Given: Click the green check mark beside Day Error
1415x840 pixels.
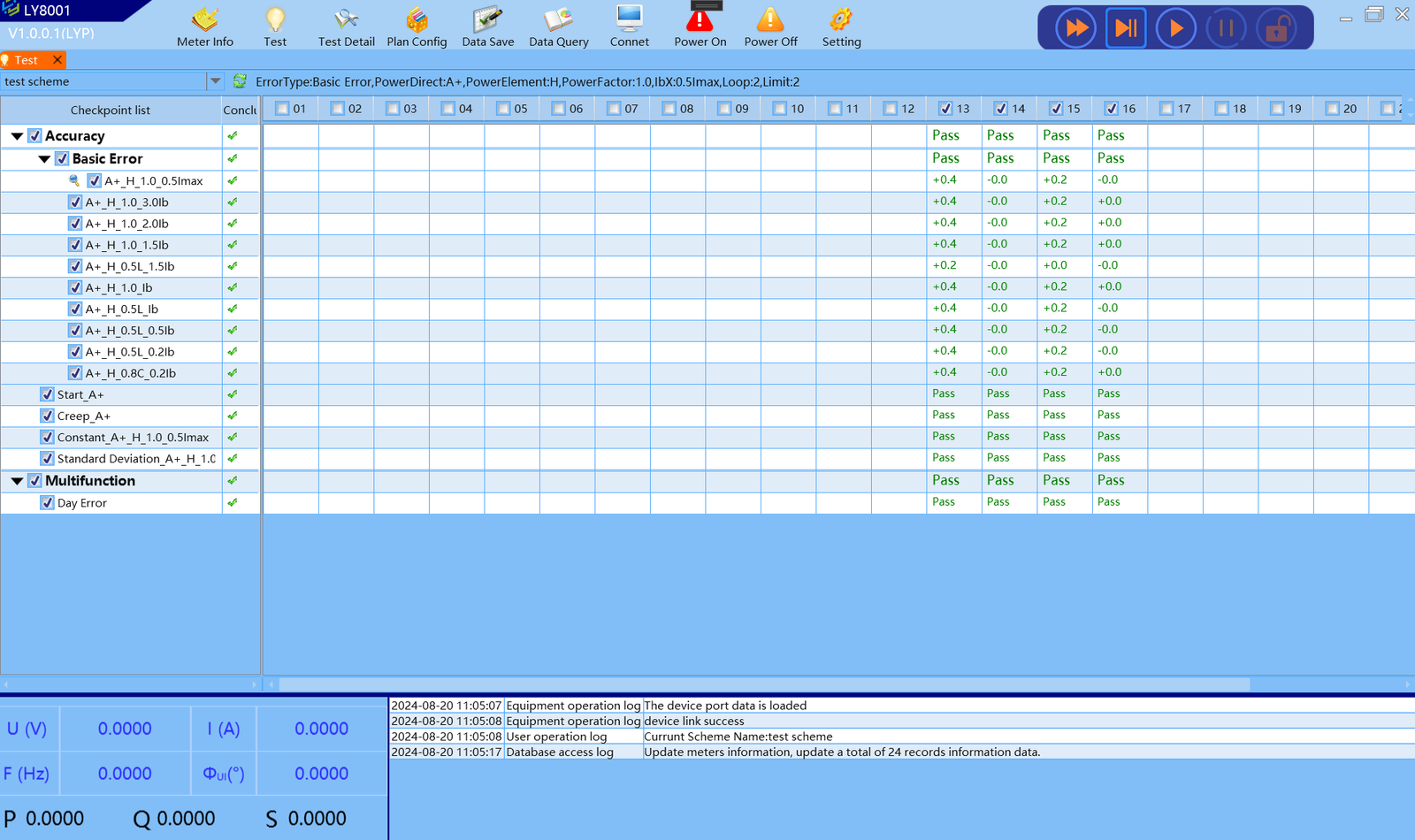Looking at the screenshot, I should coord(233,502).
